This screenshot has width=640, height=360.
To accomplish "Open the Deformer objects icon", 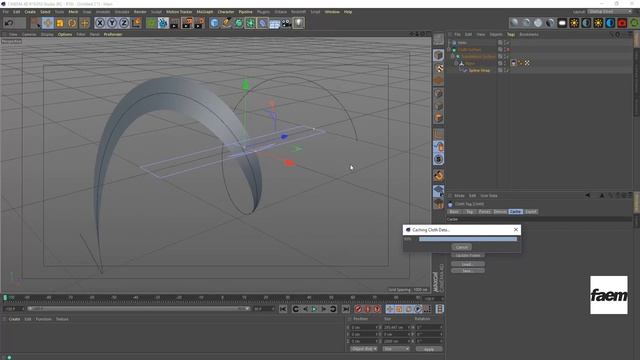I will point(262,23).
